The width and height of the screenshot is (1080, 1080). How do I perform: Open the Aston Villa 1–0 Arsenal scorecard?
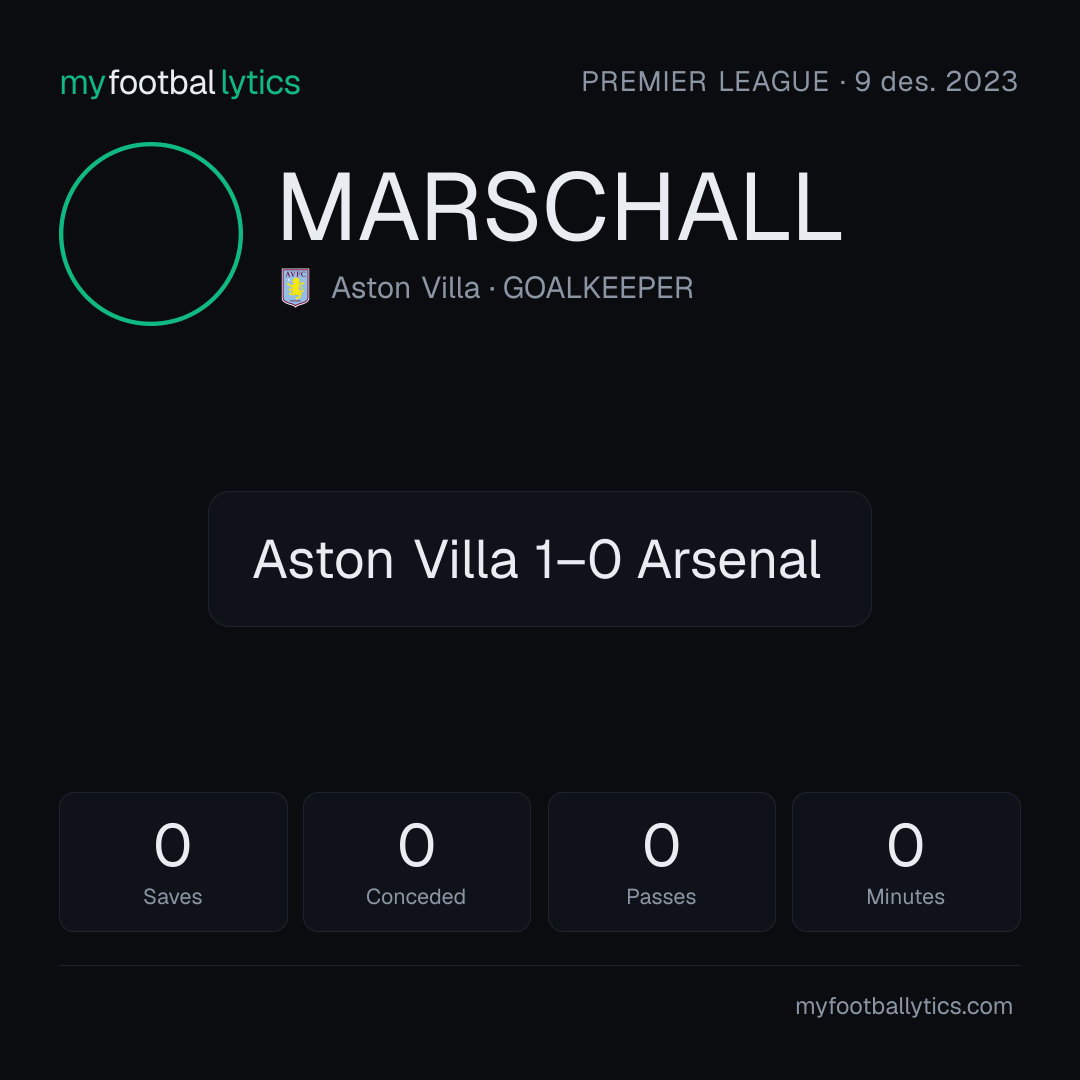coord(540,559)
